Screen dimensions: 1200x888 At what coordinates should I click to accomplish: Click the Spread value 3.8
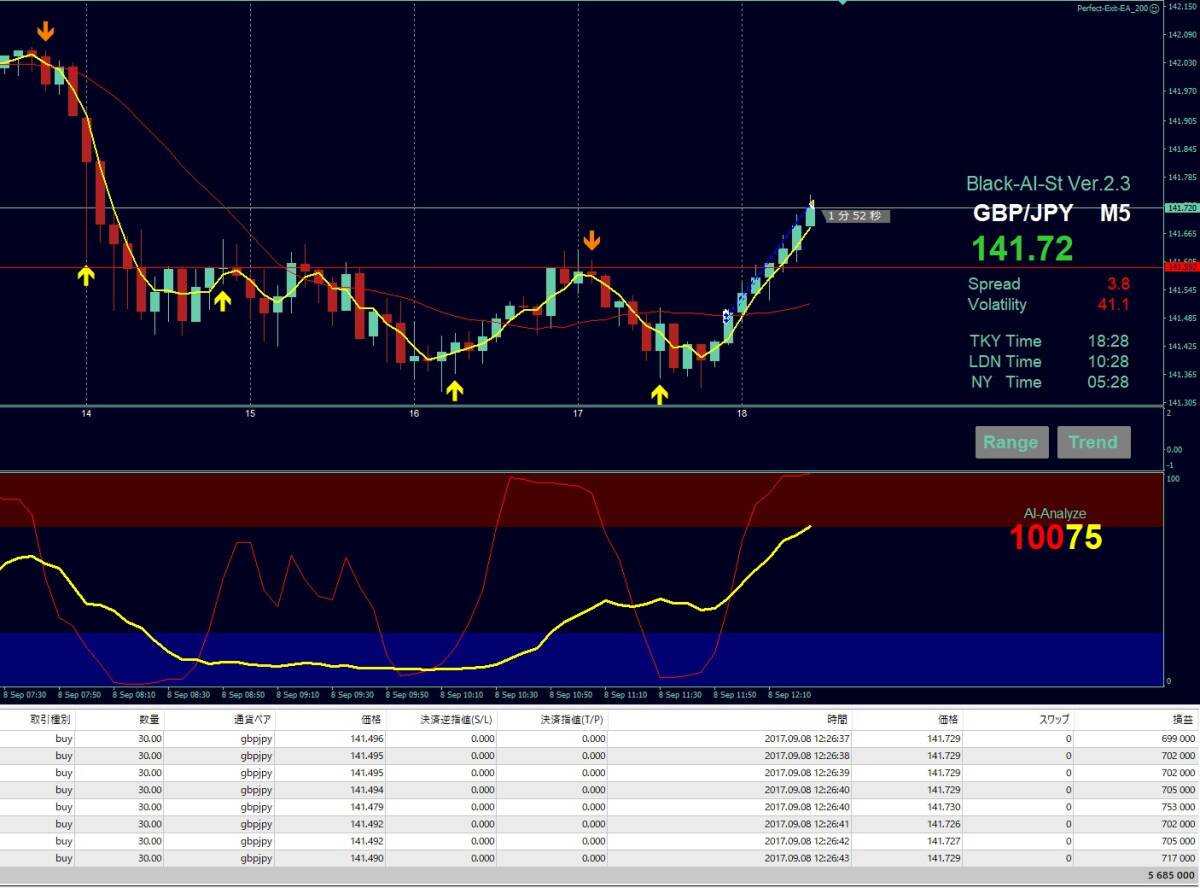pos(1117,284)
